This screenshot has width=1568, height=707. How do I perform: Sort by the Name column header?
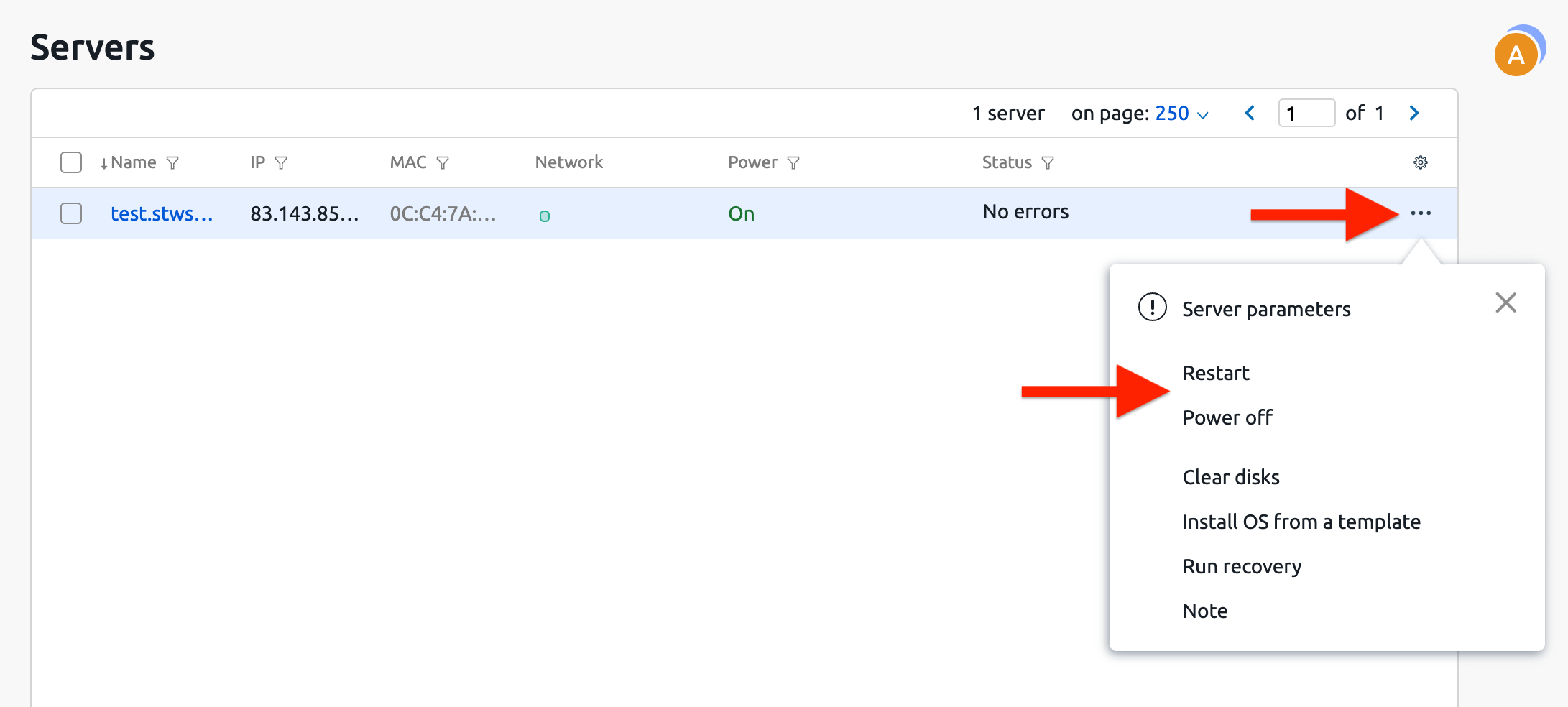(133, 163)
